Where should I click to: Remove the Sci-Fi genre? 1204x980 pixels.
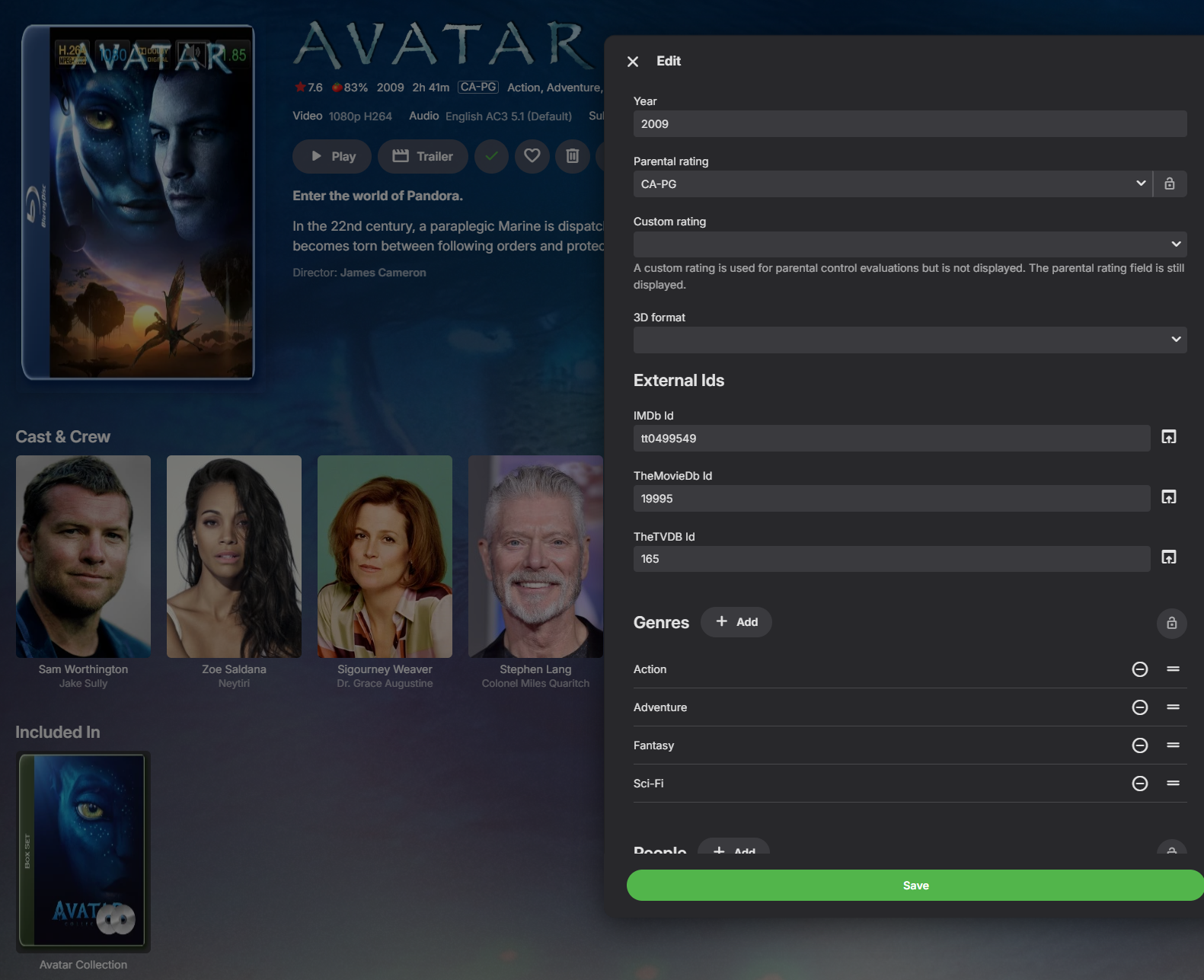(1140, 784)
